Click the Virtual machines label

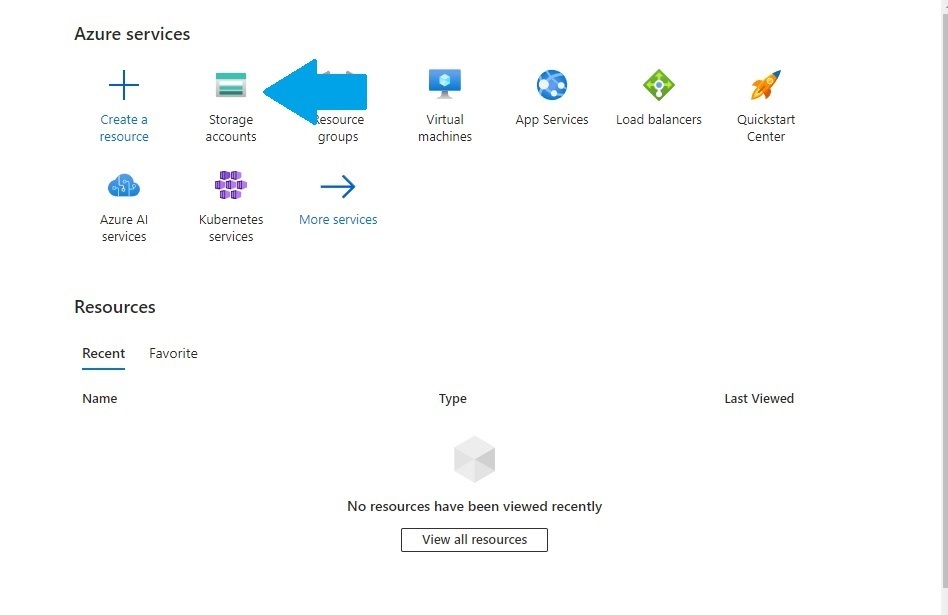(x=445, y=128)
